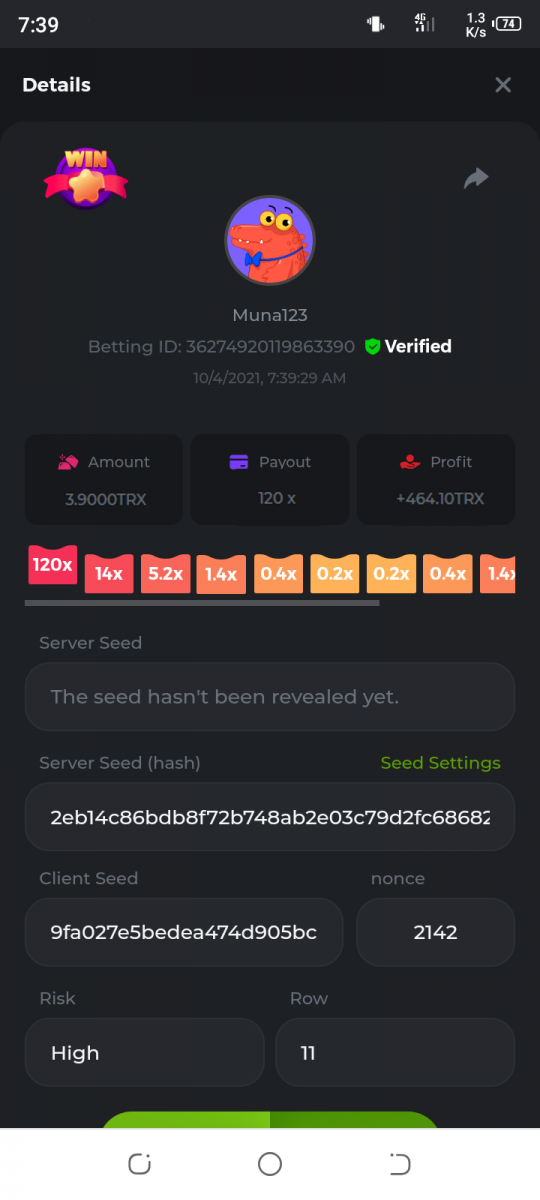Select the 5.2x multiplier chip
The height and width of the screenshot is (1200, 540).
point(165,574)
